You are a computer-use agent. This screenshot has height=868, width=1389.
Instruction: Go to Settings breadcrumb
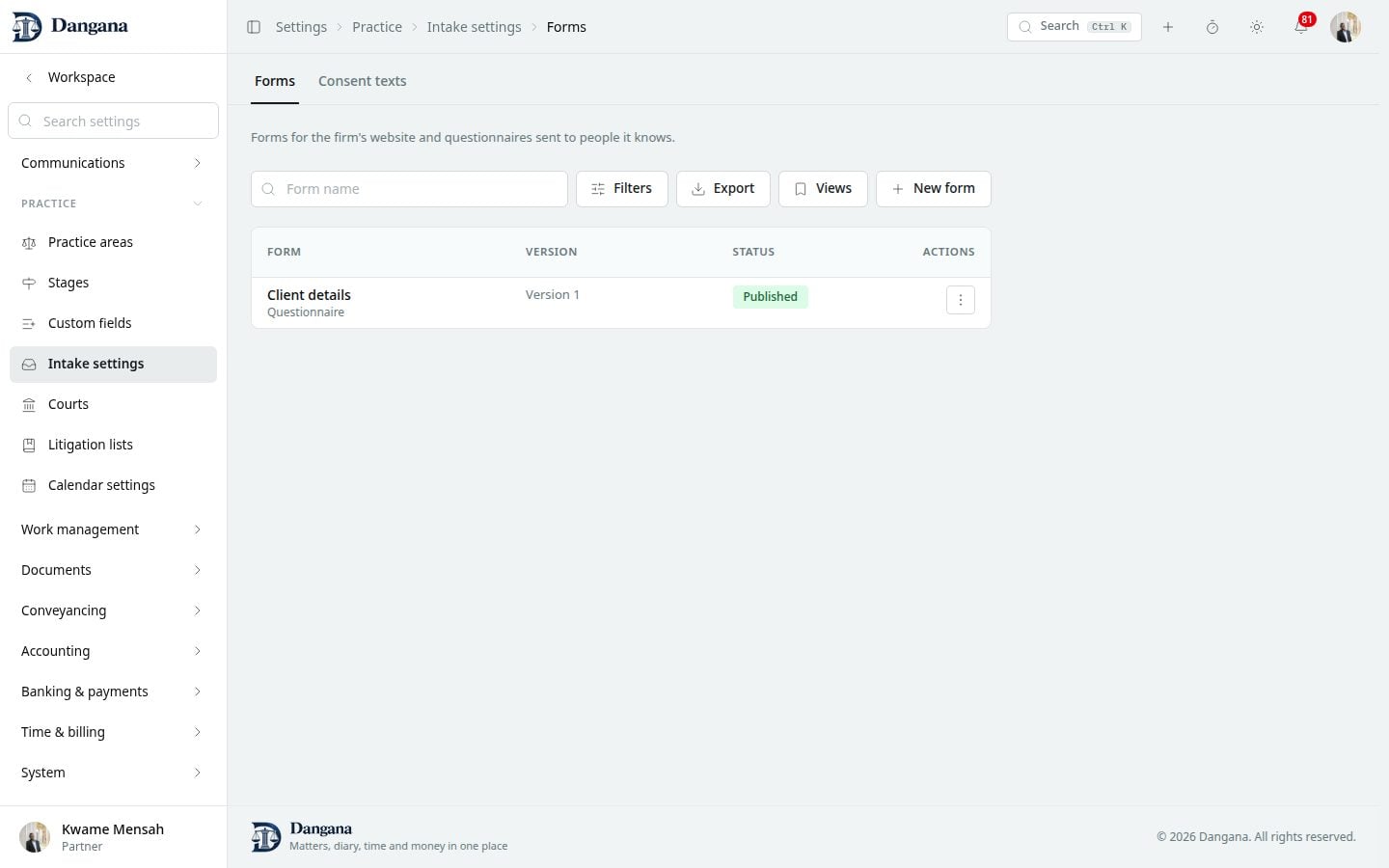point(301,27)
